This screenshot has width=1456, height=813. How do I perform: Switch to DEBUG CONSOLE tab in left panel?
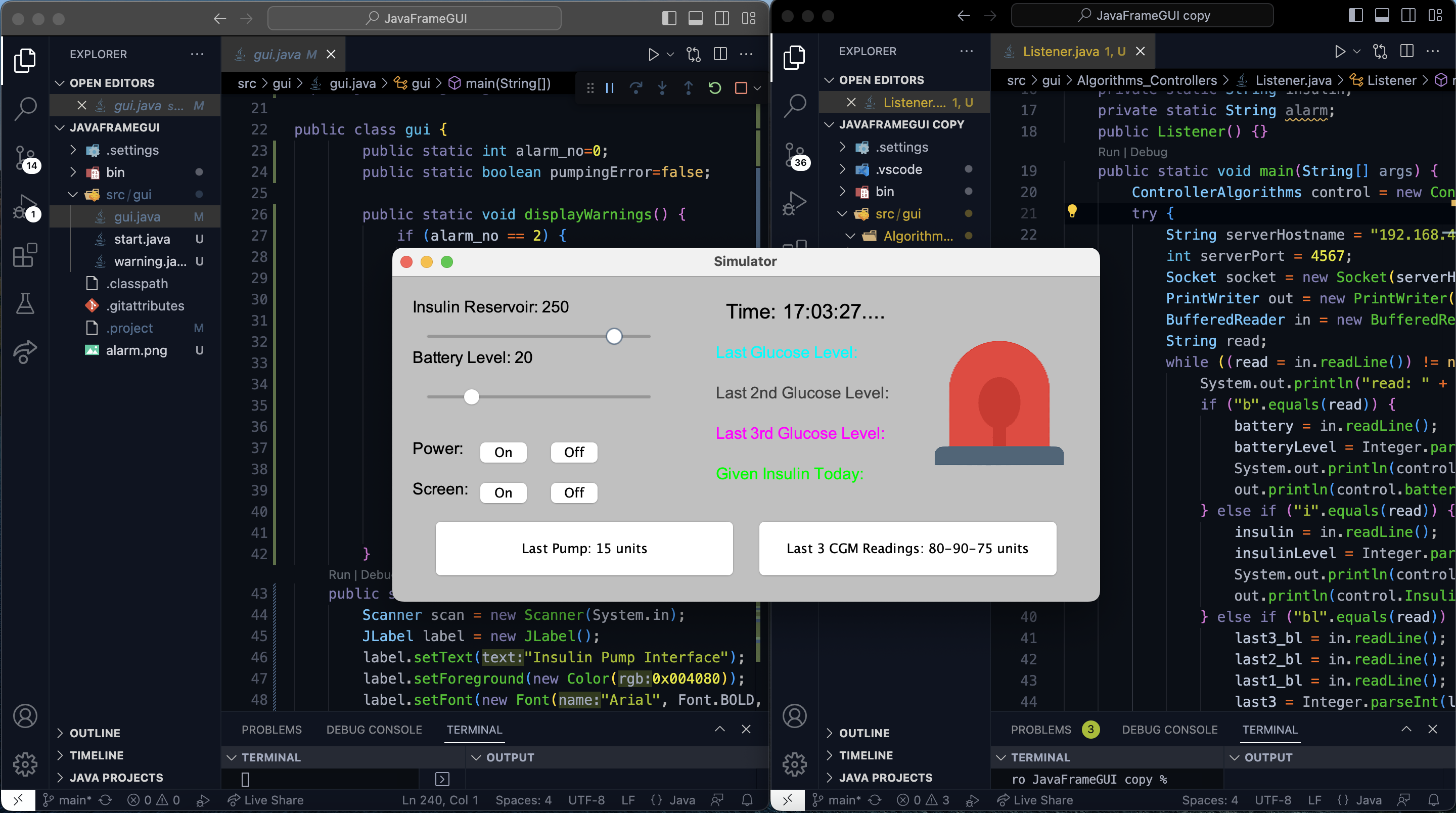click(x=374, y=730)
